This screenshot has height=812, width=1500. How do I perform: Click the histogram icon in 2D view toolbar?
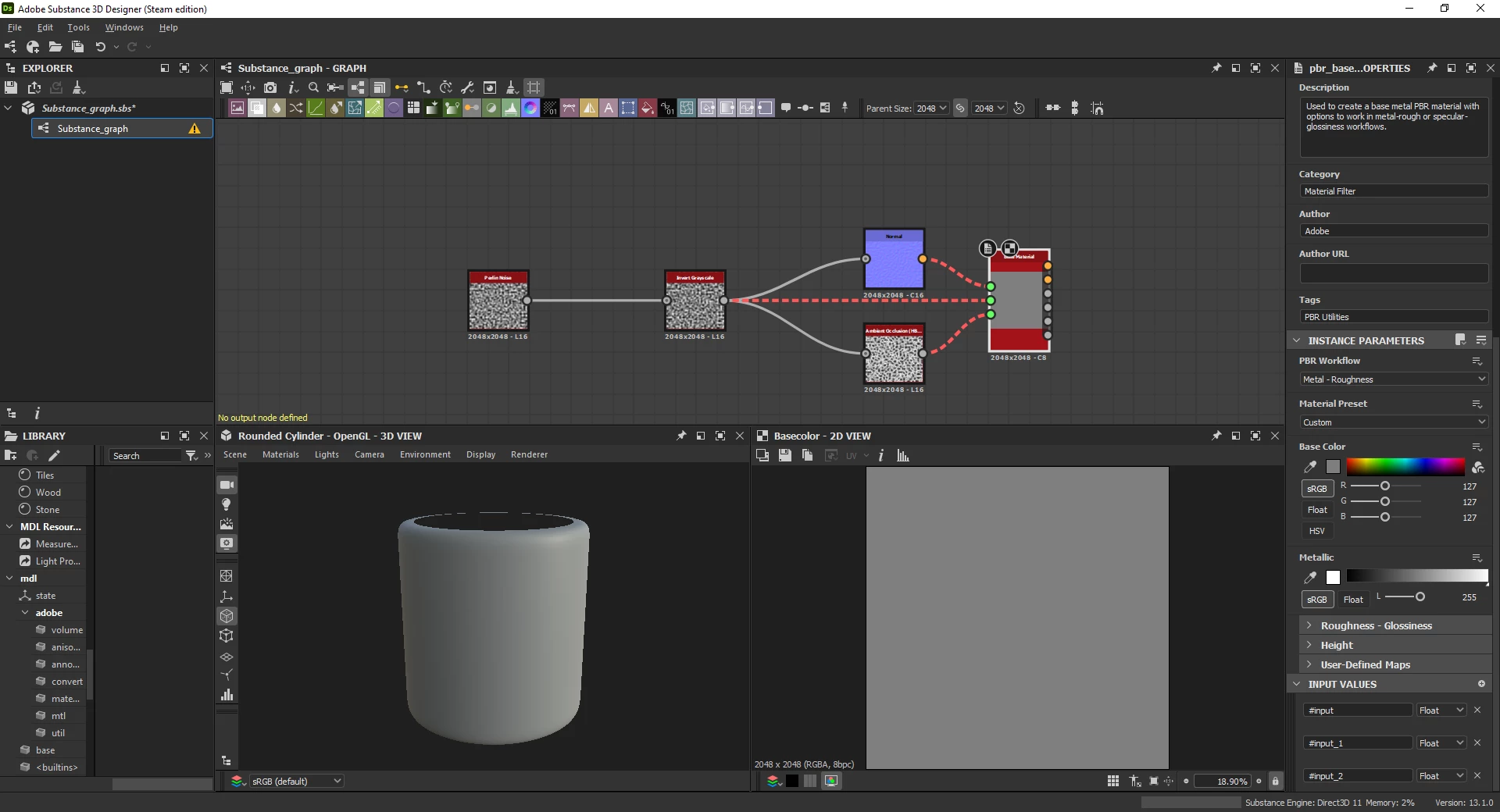click(903, 456)
